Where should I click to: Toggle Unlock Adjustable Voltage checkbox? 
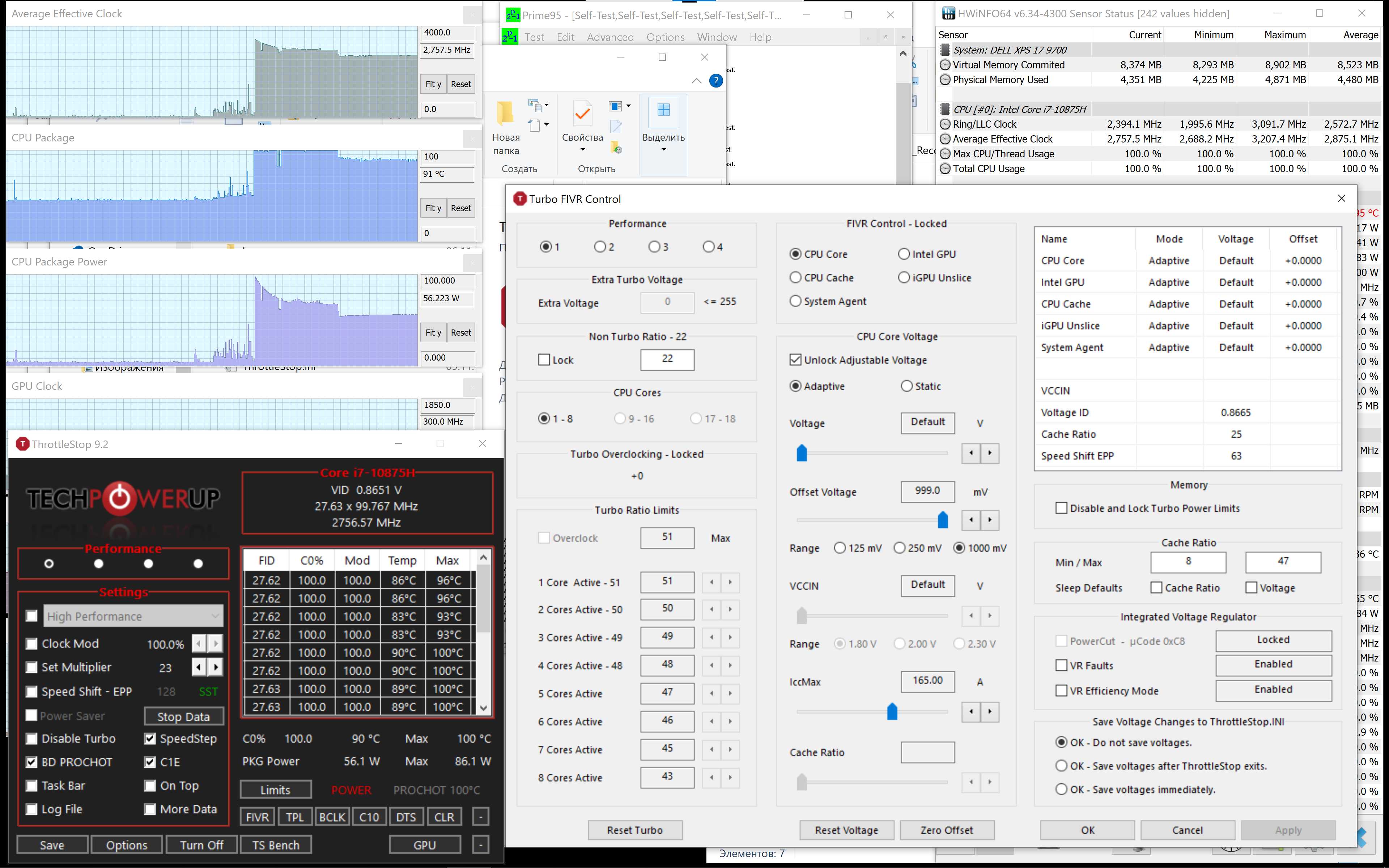[795, 360]
